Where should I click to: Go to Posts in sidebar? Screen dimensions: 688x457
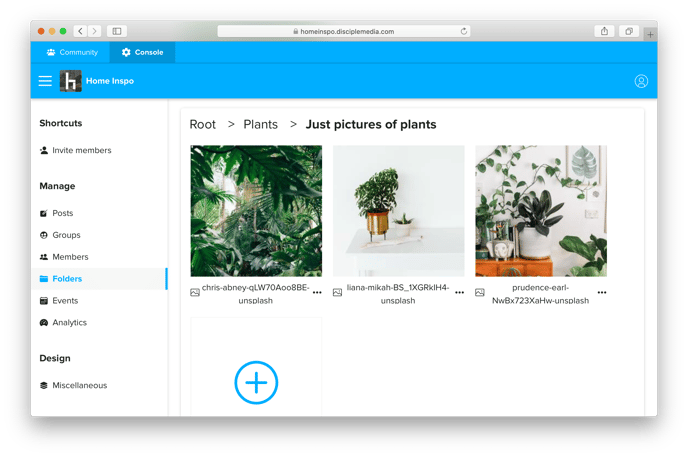pyautogui.click(x=57, y=213)
